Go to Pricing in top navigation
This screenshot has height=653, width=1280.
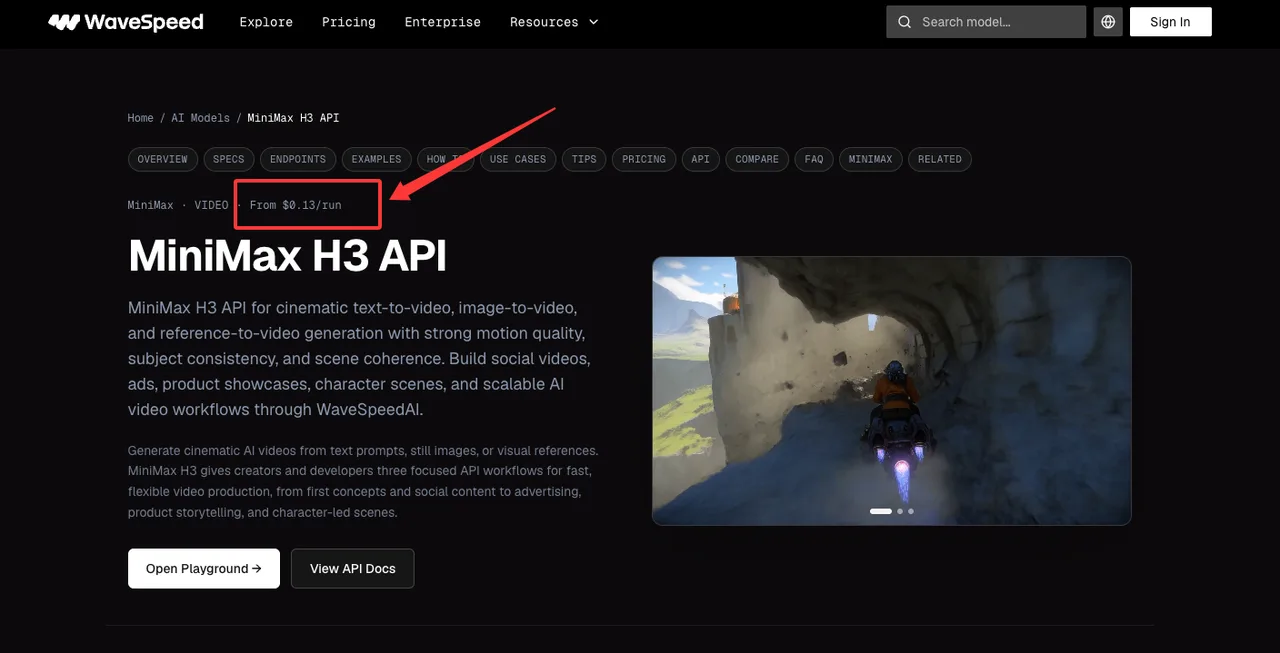point(349,22)
